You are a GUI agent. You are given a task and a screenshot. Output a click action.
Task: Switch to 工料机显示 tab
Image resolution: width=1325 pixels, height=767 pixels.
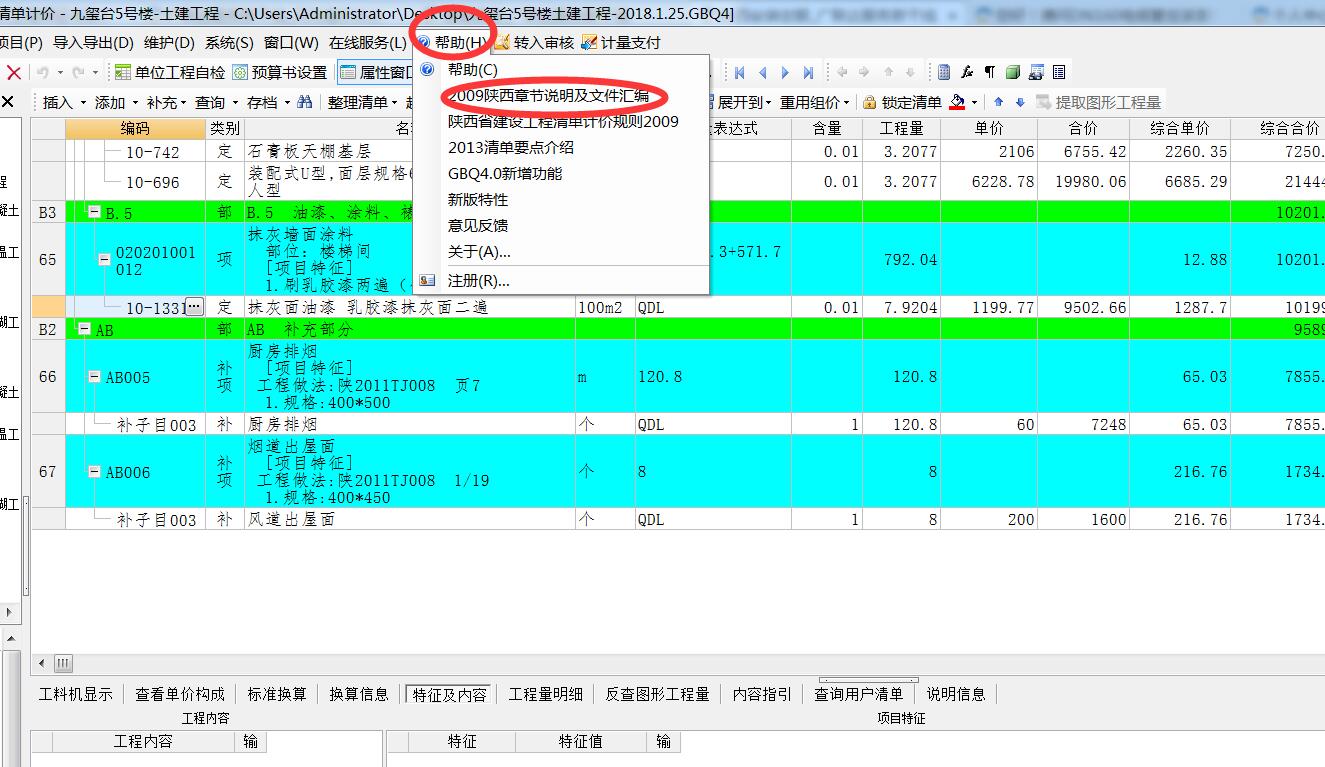pyautogui.click(x=76, y=694)
